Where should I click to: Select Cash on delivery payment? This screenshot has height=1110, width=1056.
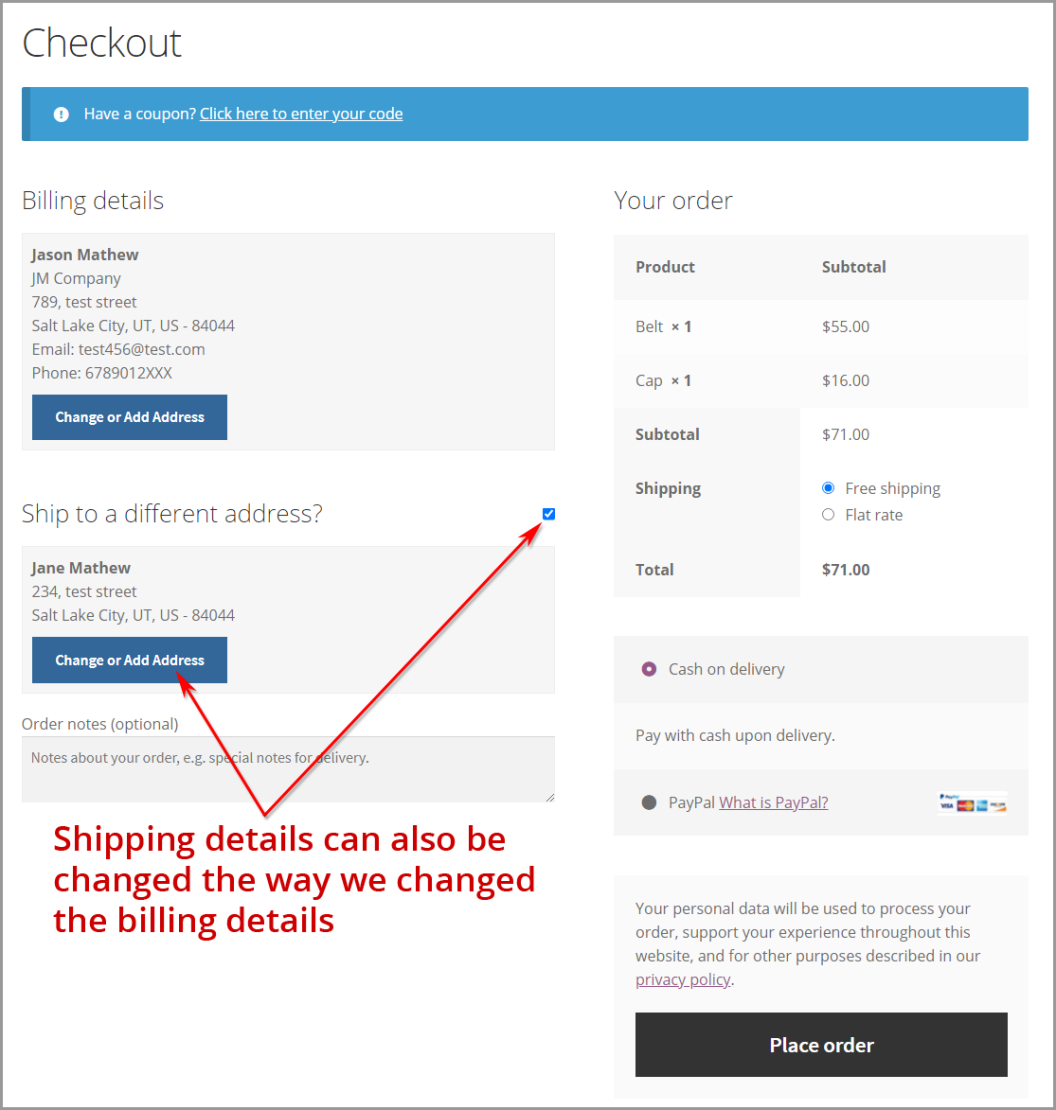tap(649, 669)
